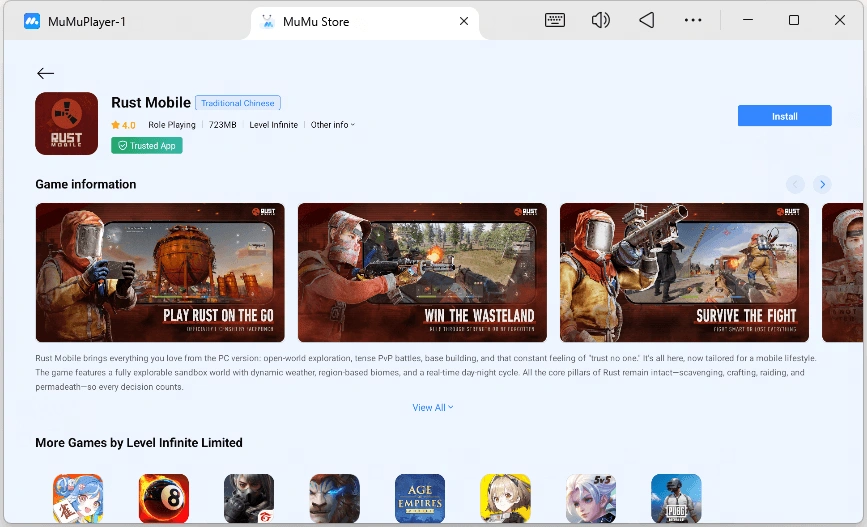Maximize the MuMuPlayer window
Viewport: 867px width, 527px height.
tap(793, 20)
